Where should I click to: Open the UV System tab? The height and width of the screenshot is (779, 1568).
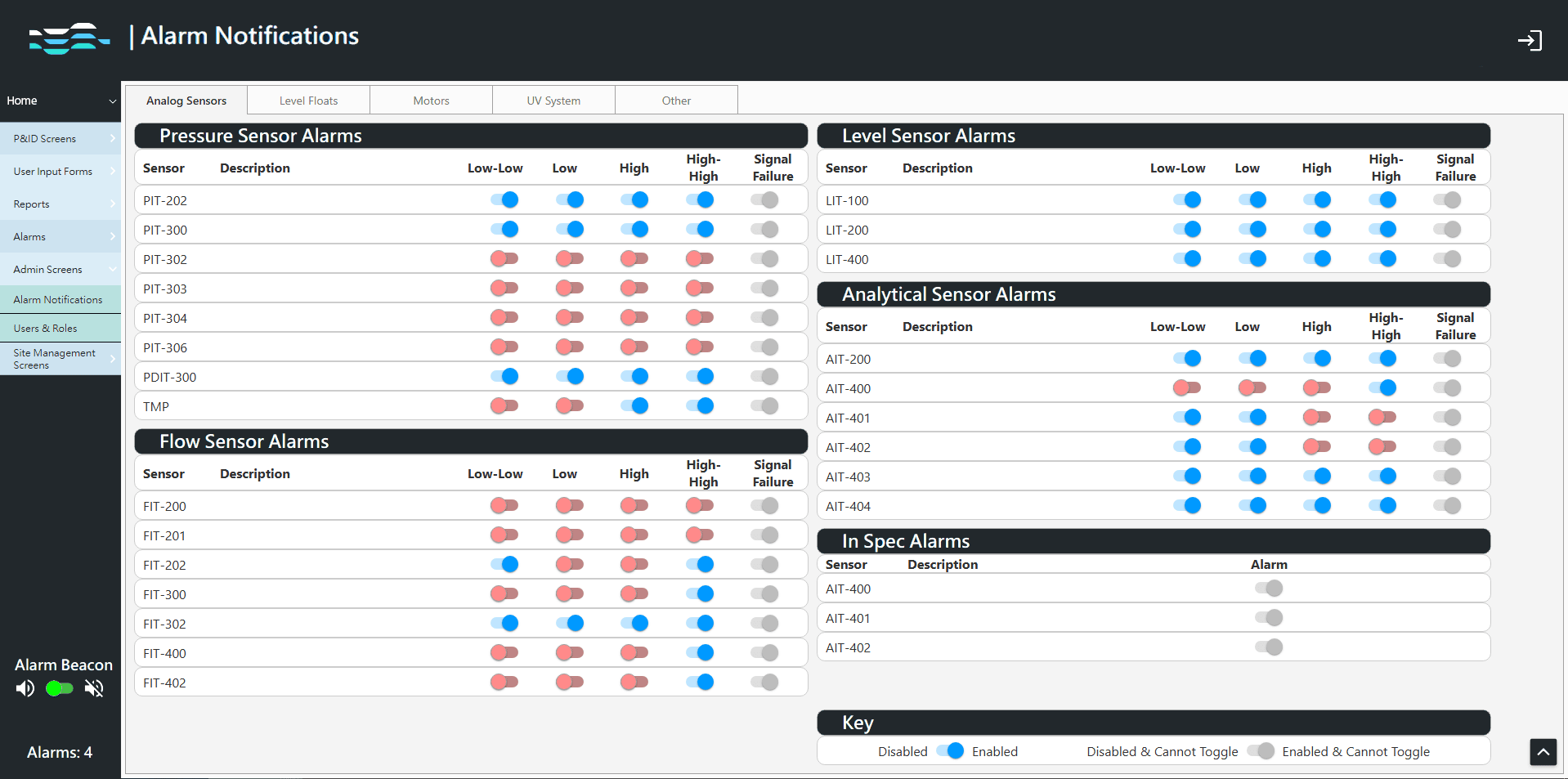[553, 100]
